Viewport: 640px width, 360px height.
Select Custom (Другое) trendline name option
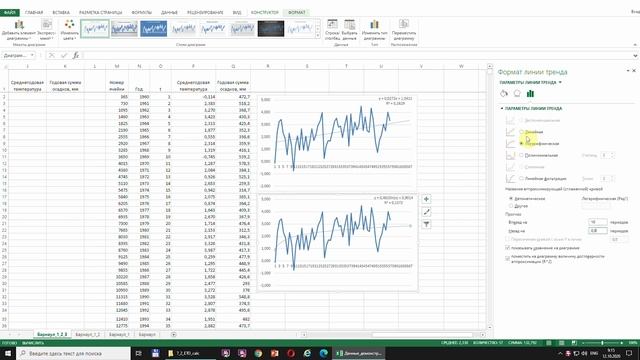click(x=511, y=206)
